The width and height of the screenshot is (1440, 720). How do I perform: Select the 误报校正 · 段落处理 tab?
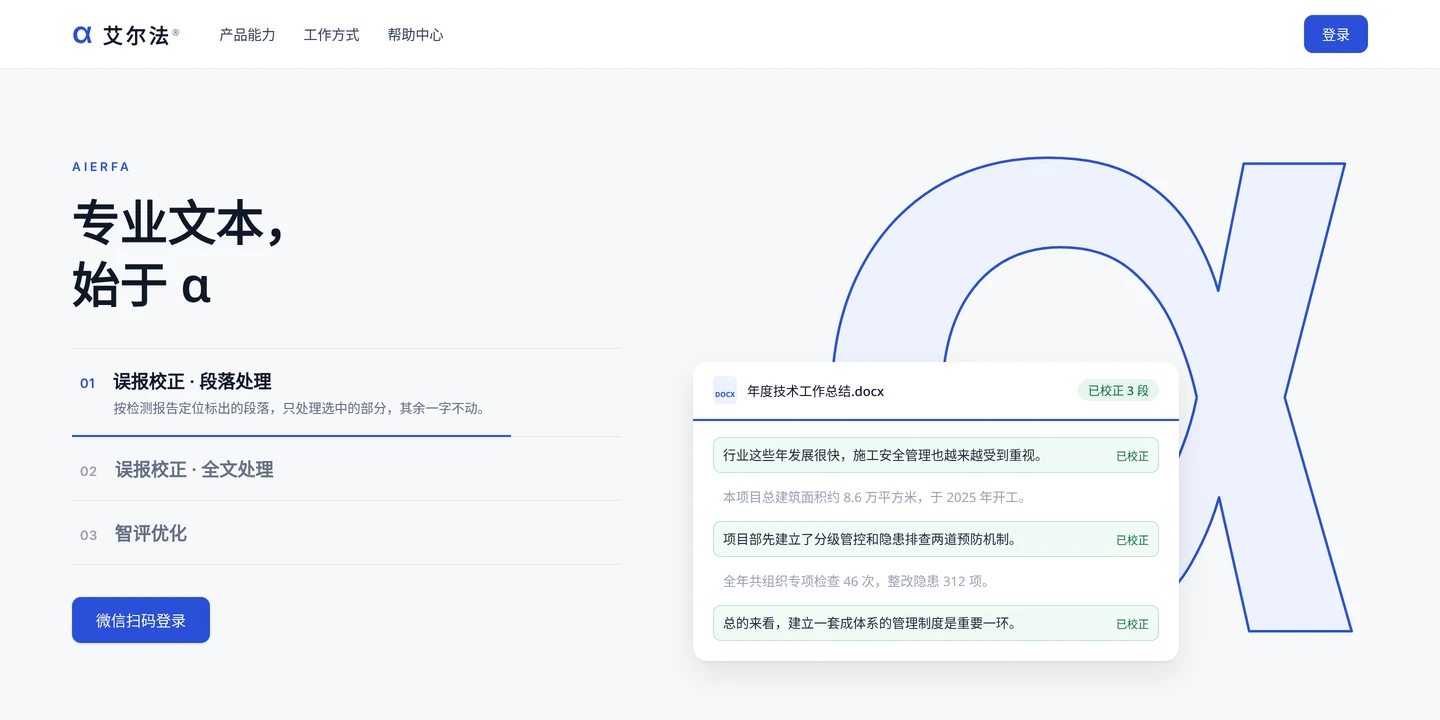346,393
